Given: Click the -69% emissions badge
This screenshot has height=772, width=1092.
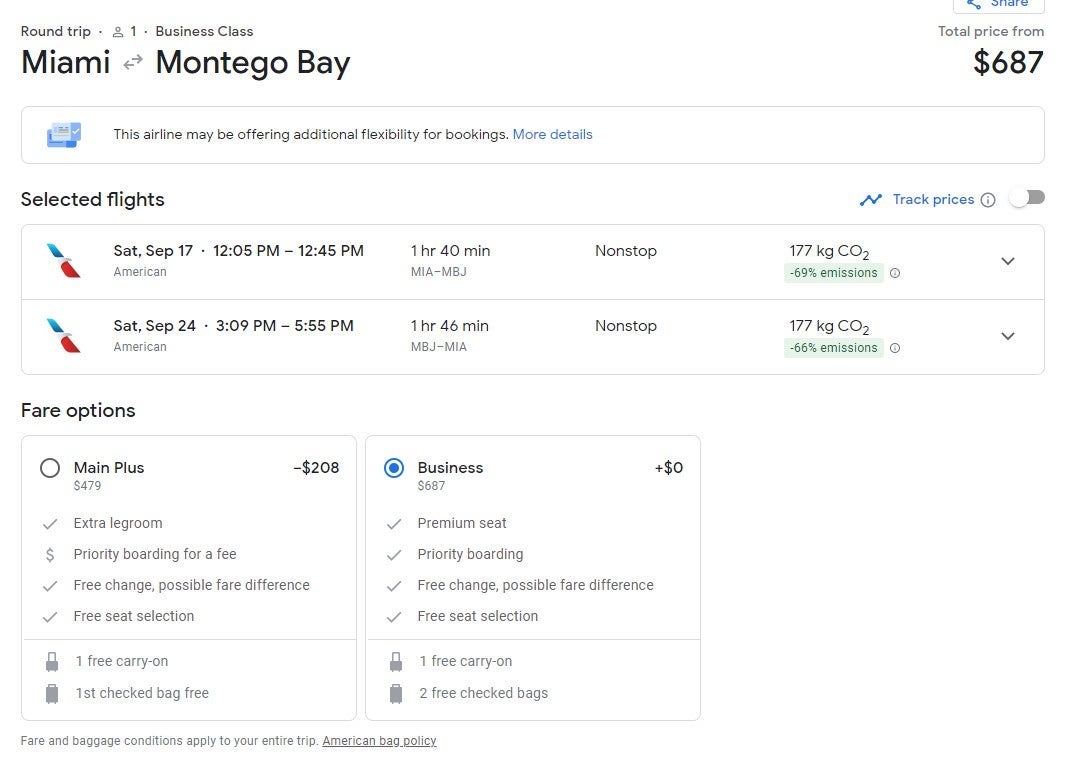Looking at the screenshot, I should click(x=833, y=273).
